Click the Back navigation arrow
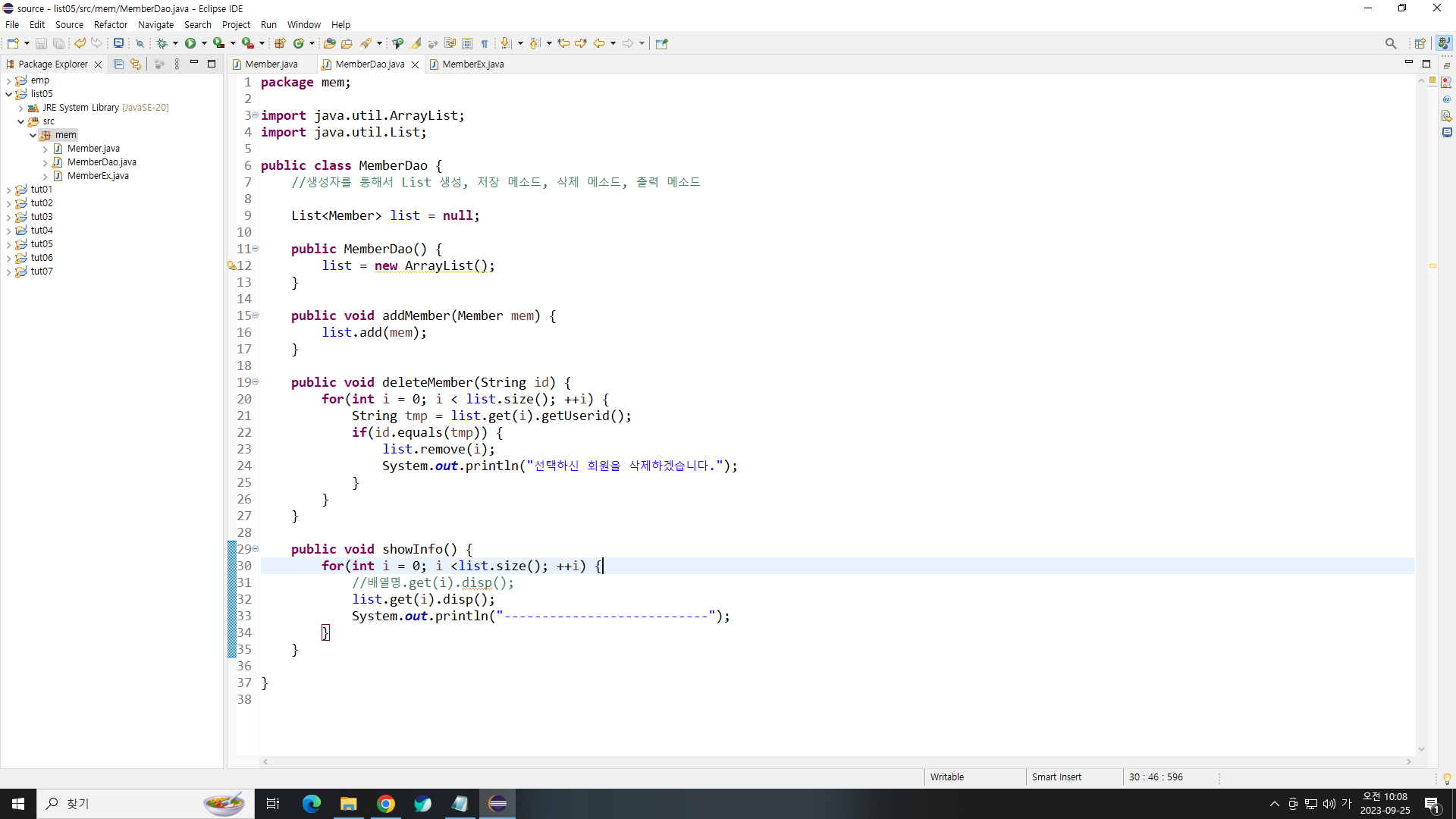 (599, 43)
